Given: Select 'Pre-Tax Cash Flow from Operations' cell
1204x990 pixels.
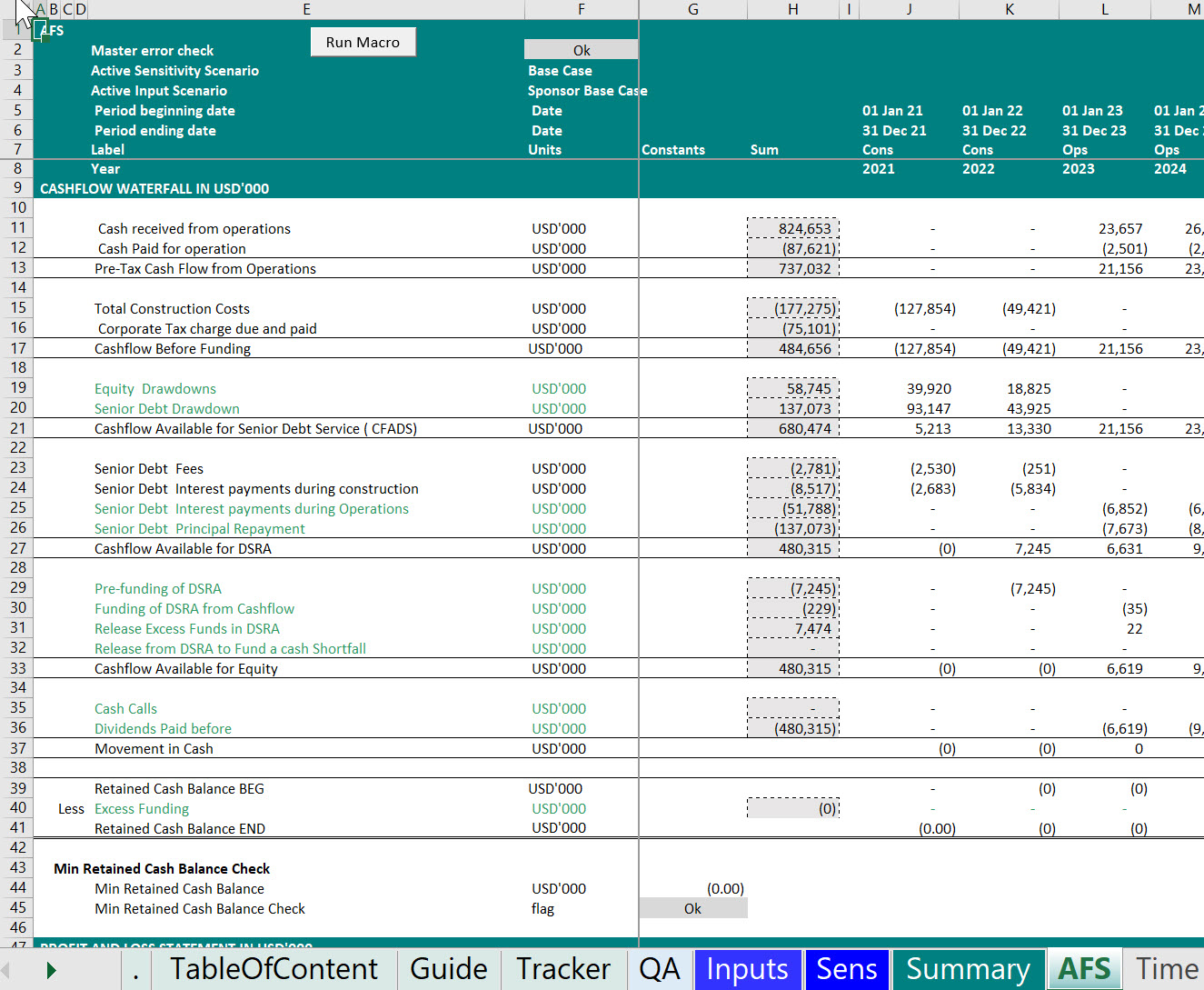Looking at the screenshot, I should pos(205,268).
